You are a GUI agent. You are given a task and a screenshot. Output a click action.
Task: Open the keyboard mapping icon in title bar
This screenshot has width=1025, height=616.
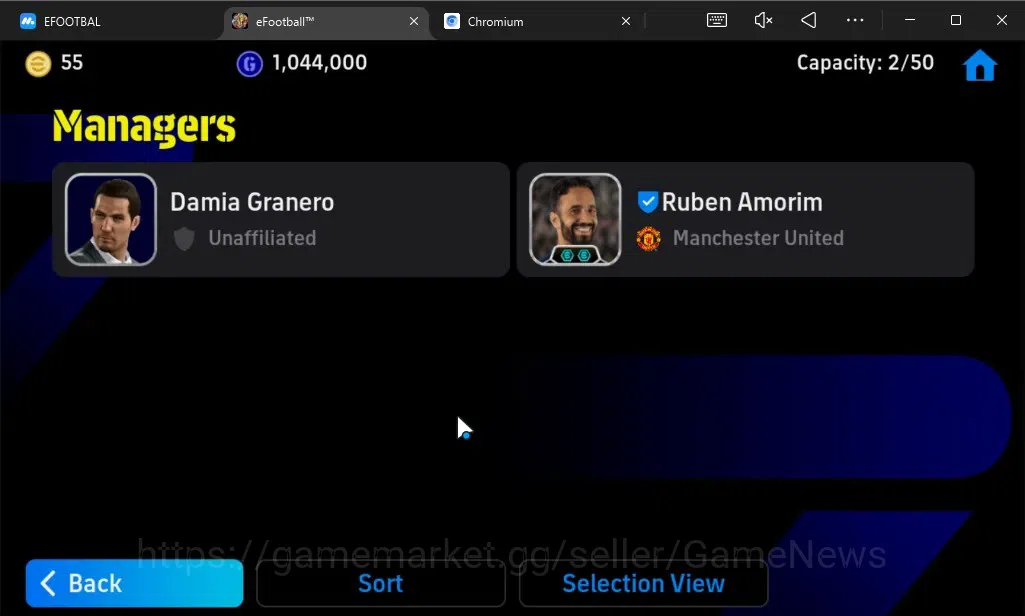716,20
